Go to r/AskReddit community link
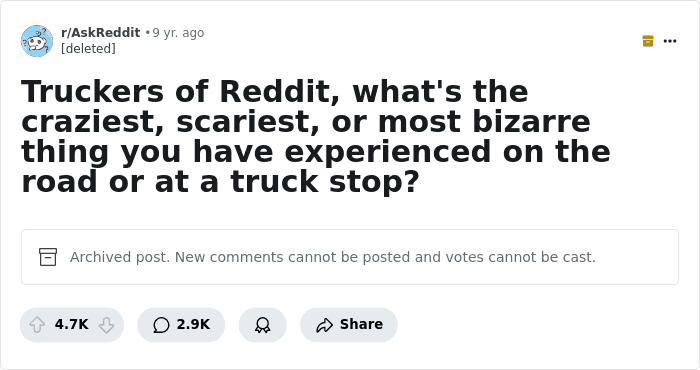The image size is (700, 370). click(x=100, y=33)
